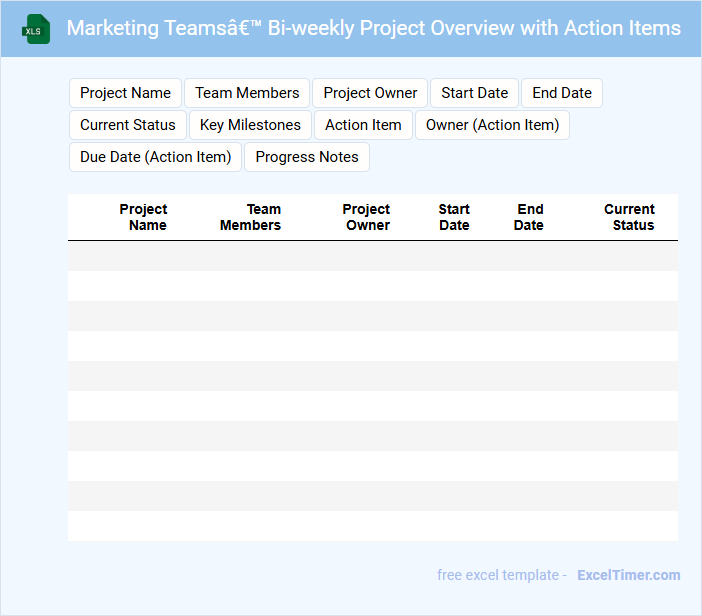This screenshot has width=702, height=616.
Task: Click the Current Status column header
Action: tap(630, 217)
